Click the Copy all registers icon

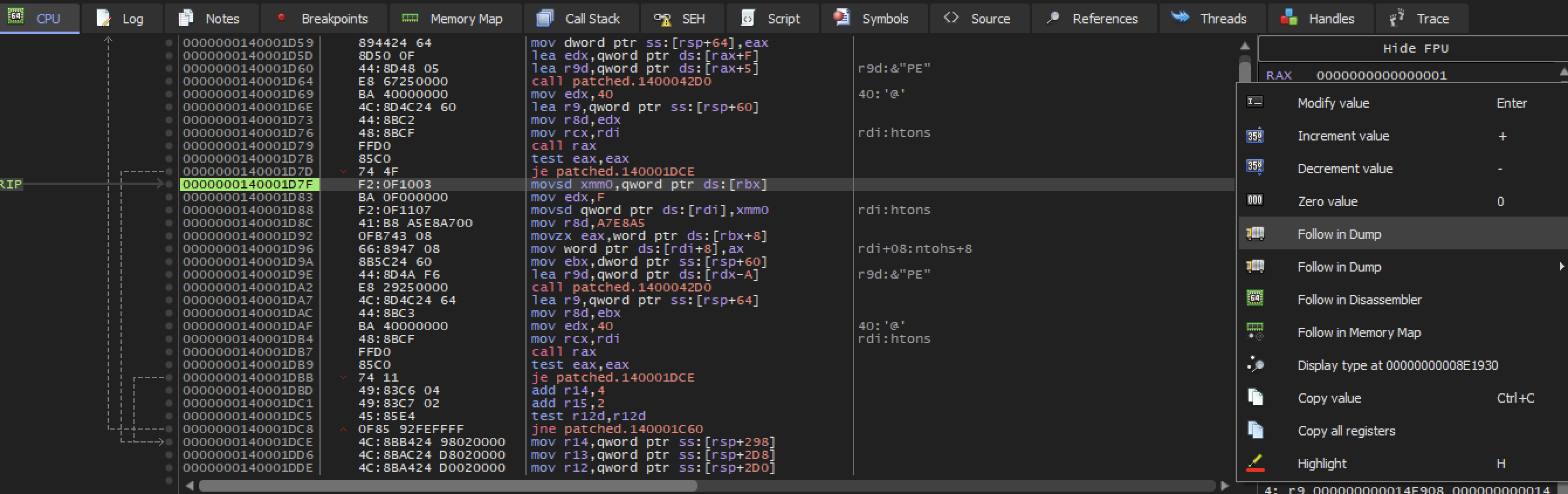(1254, 430)
